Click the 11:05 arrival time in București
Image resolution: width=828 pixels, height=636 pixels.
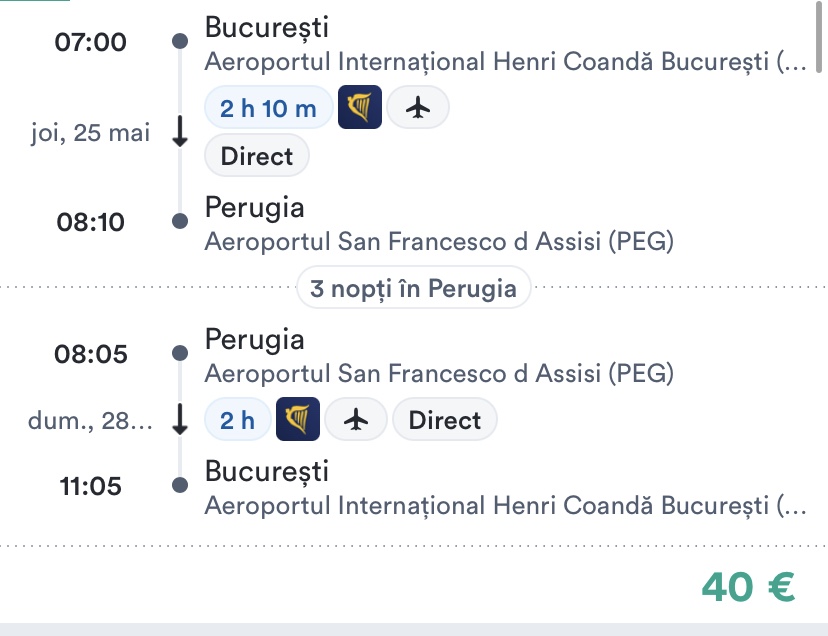[x=90, y=487]
